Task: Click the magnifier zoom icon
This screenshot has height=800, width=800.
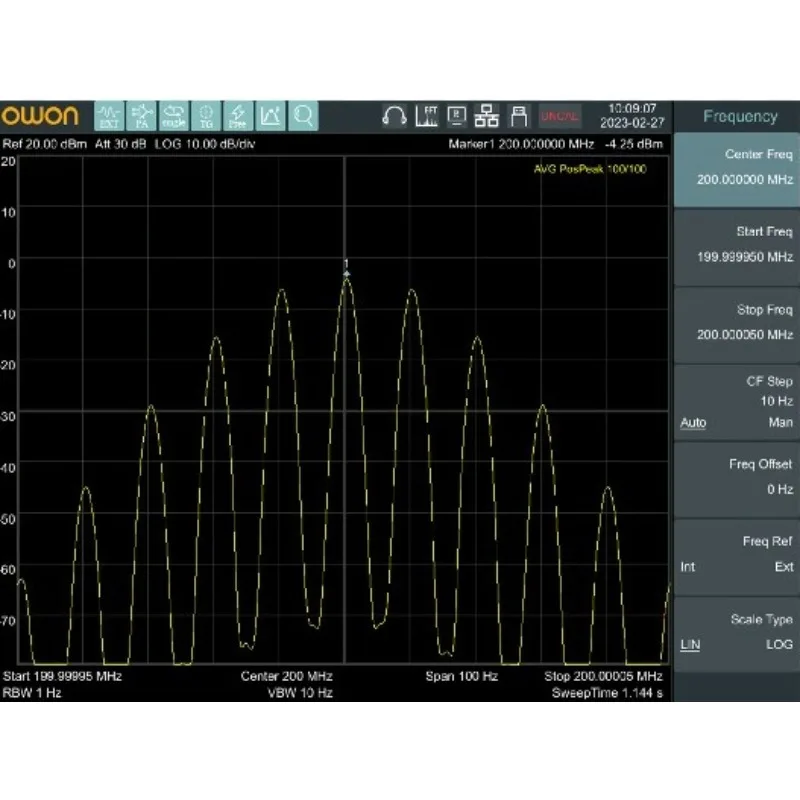Action: point(303,116)
